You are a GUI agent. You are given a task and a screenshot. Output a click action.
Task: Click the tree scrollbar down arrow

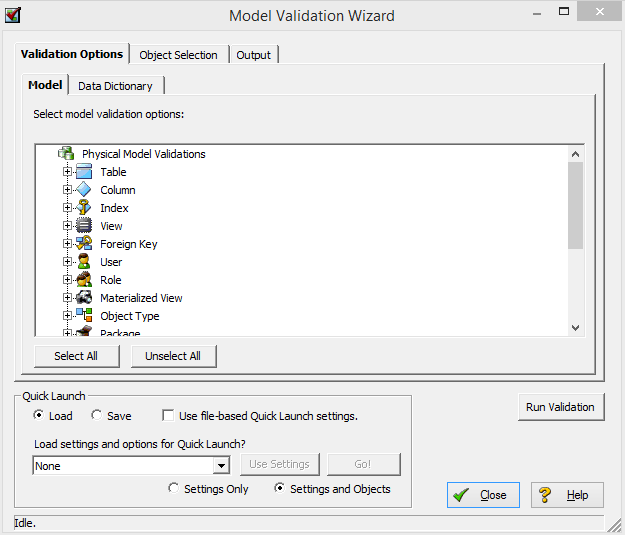click(575, 328)
